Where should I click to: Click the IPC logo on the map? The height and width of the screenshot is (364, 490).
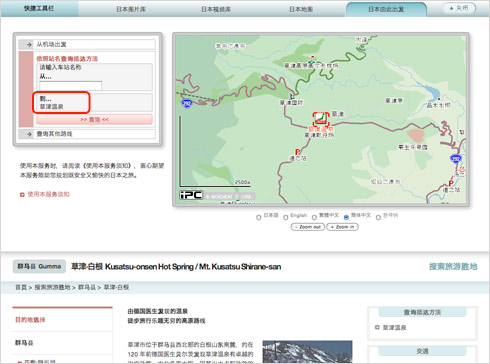click(x=191, y=195)
